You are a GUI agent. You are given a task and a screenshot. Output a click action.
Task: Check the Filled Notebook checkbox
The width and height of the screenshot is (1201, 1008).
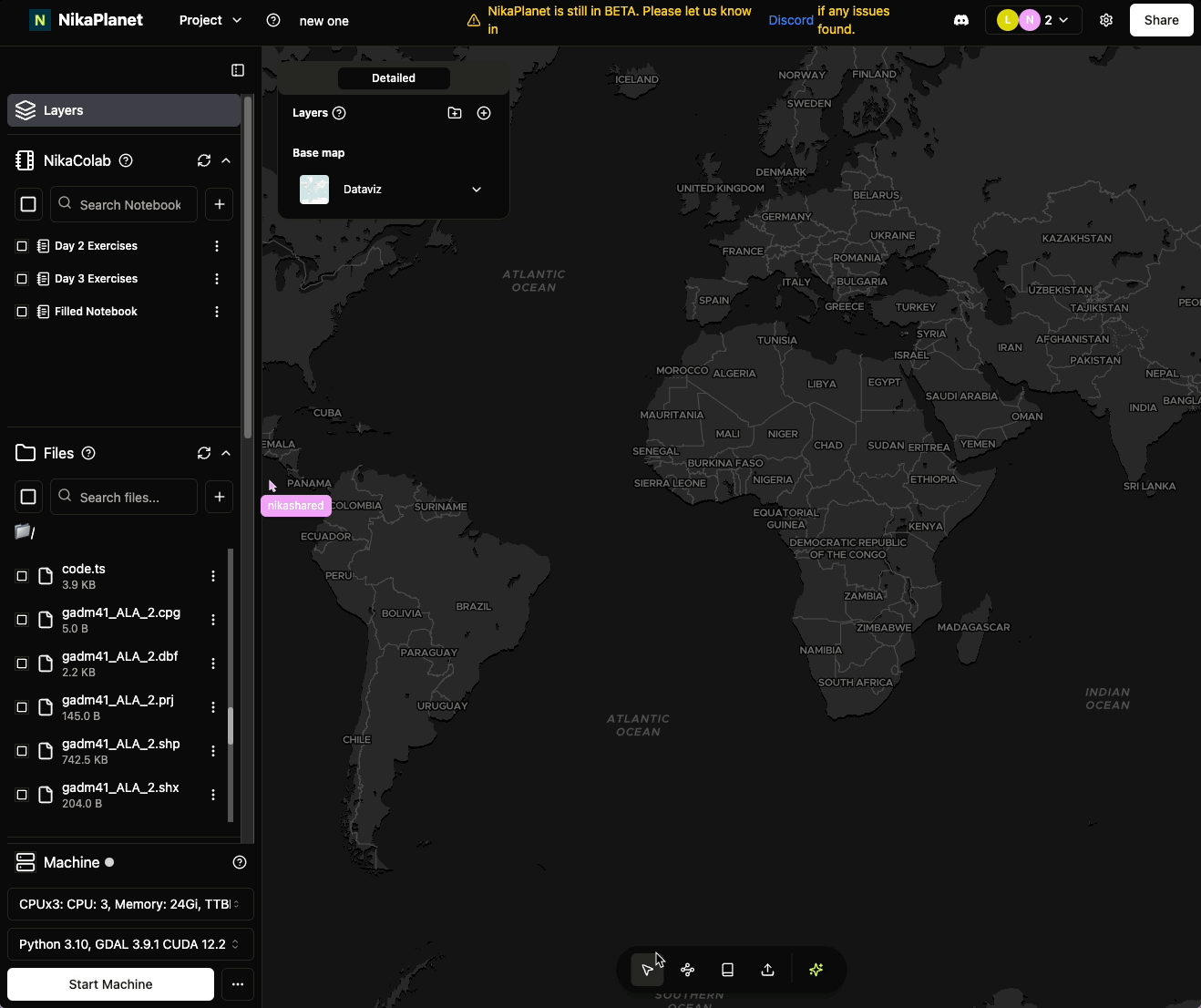(22, 312)
